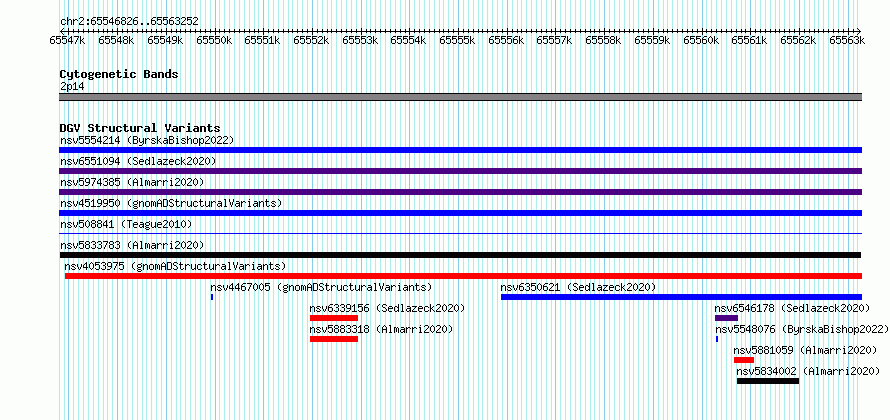
Task: Select the tiny blue nsv4467005 marker
Action: (212, 297)
